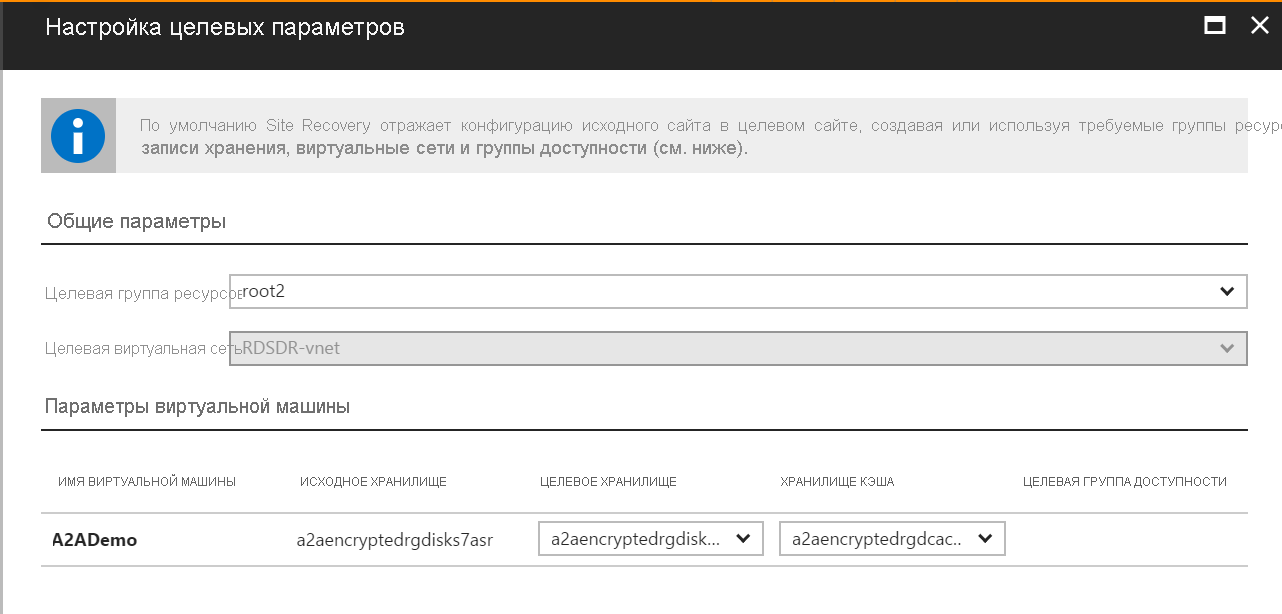1282x614 pixels.
Task: Click the blue information icon
Action: [x=78, y=136]
